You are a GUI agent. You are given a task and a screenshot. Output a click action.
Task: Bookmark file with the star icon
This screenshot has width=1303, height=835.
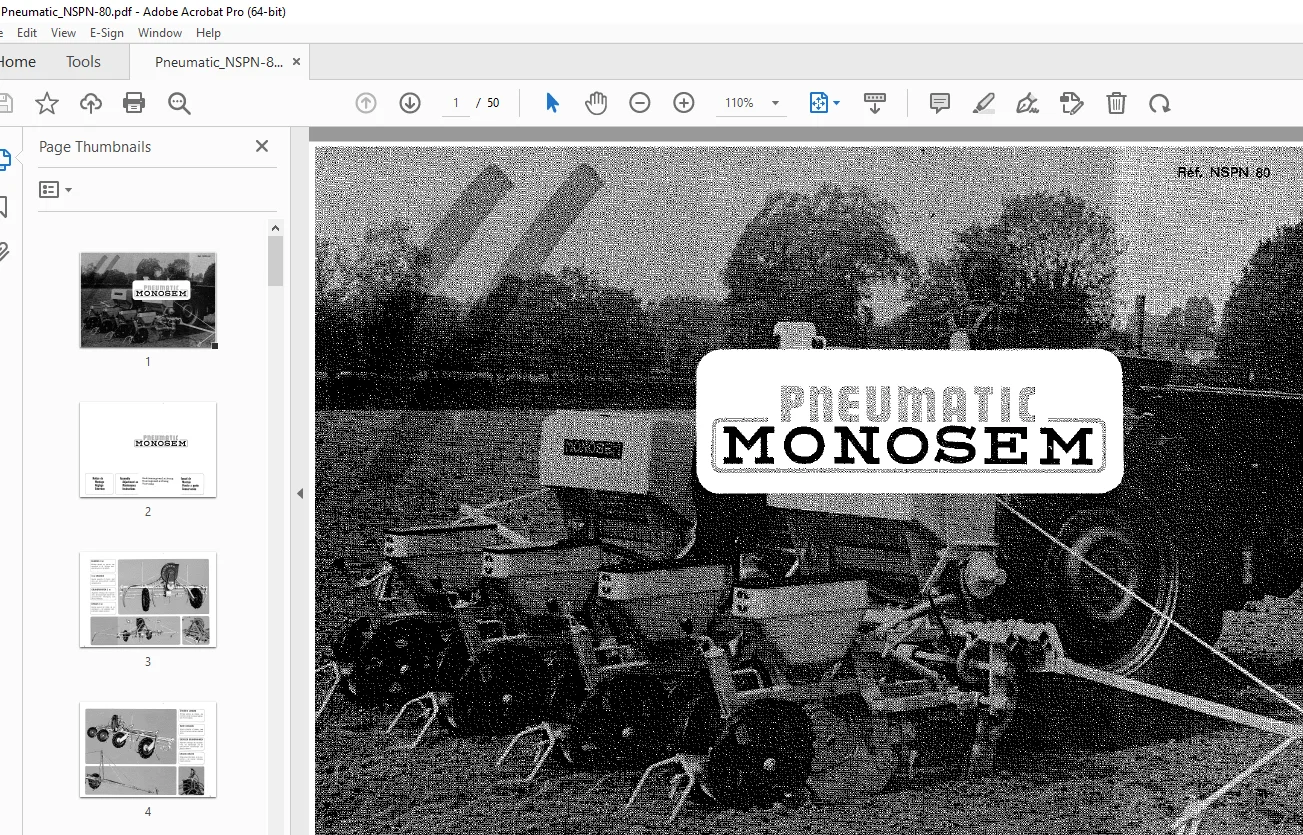(47, 103)
